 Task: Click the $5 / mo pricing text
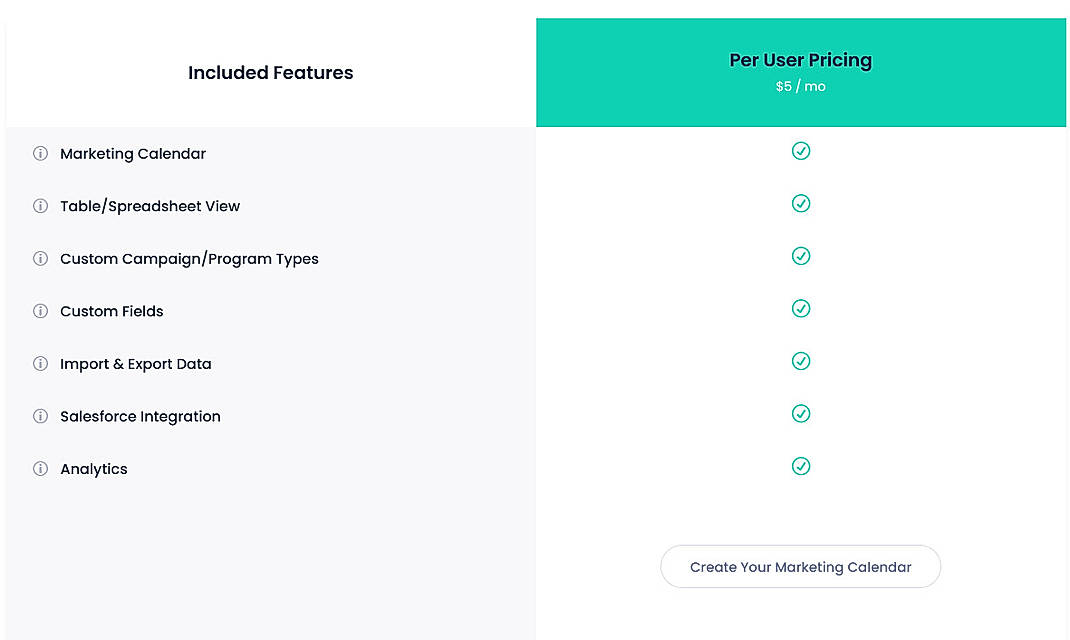(800, 86)
